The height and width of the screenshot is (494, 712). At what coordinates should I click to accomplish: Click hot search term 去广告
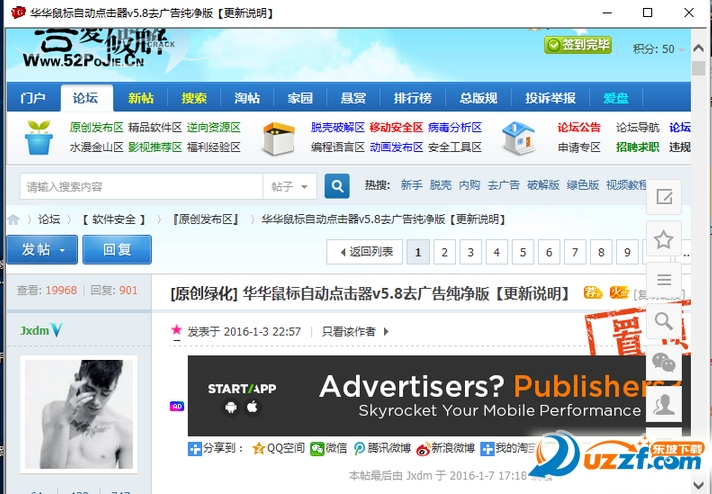pyautogui.click(x=504, y=185)
